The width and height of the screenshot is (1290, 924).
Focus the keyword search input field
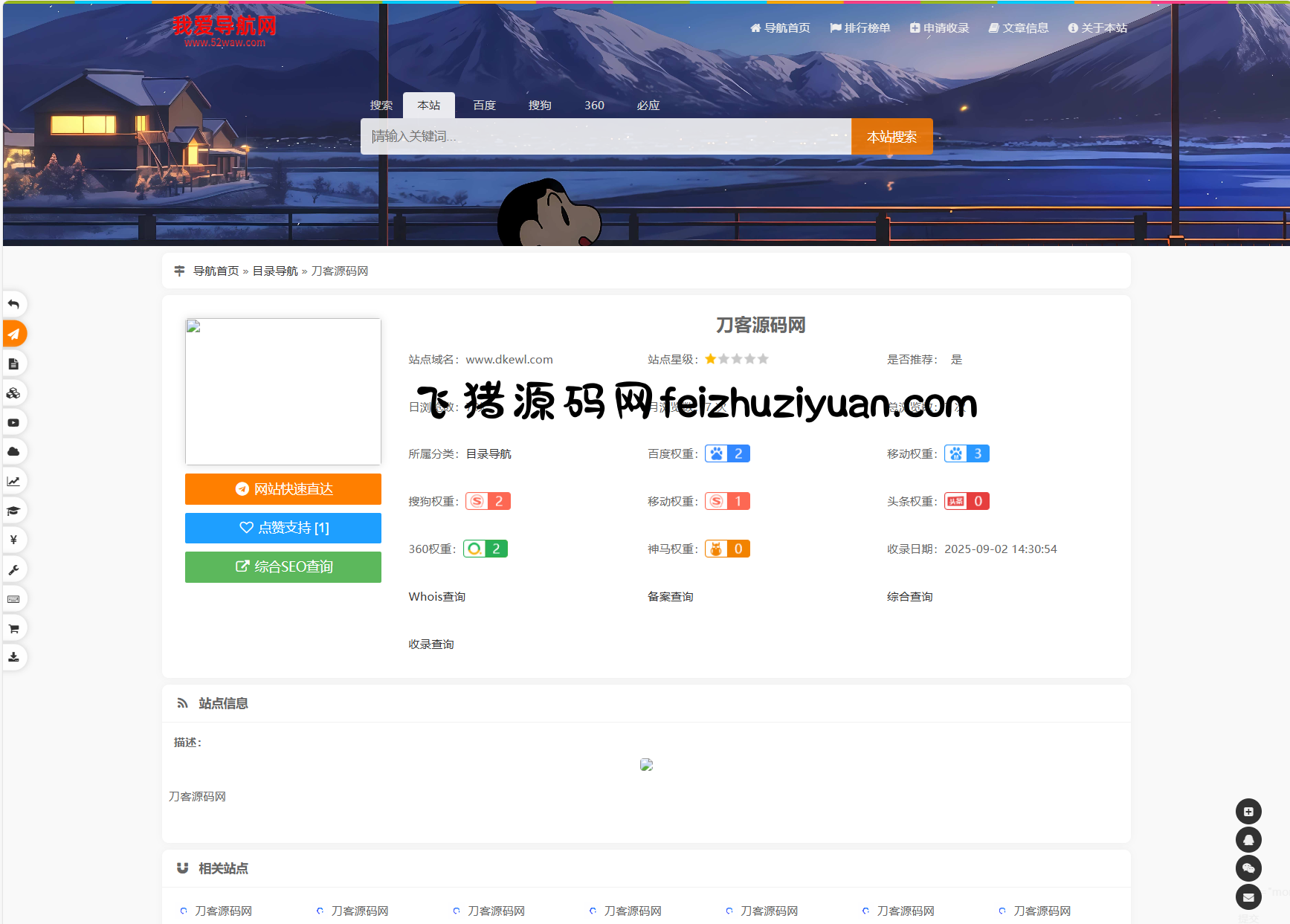pyautogui.click(x=605, y=137)
